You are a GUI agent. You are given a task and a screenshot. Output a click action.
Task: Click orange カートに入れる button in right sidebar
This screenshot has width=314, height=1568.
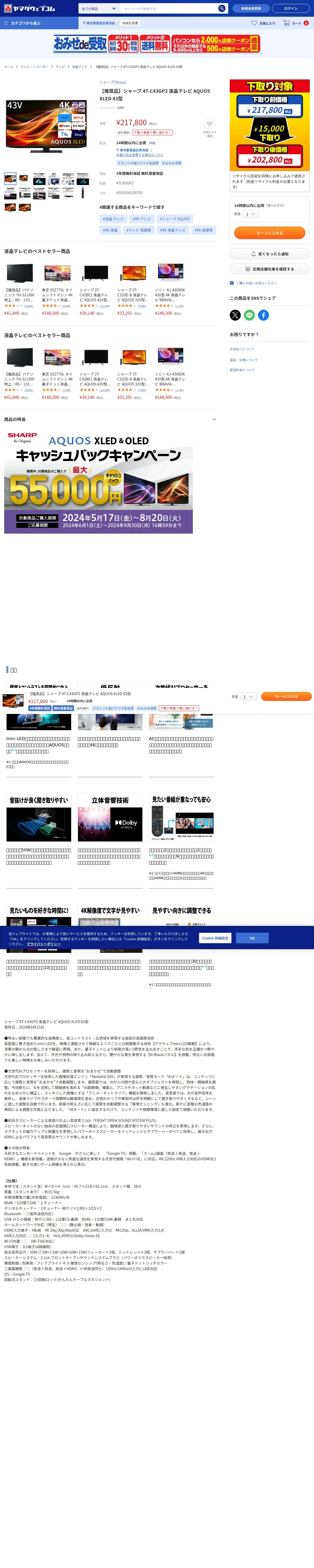tap(270, 233)
